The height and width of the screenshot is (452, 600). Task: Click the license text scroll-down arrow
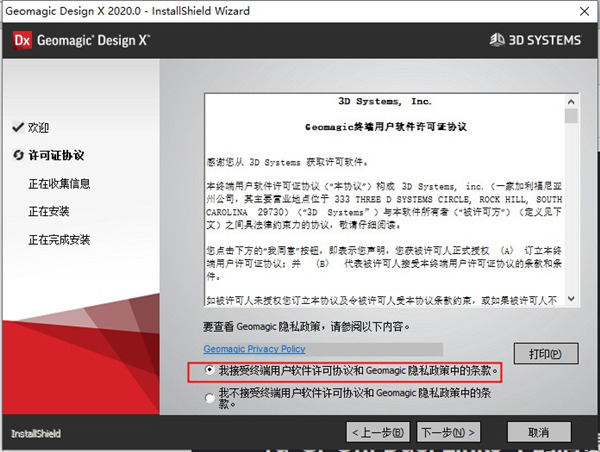coord(571,299)
